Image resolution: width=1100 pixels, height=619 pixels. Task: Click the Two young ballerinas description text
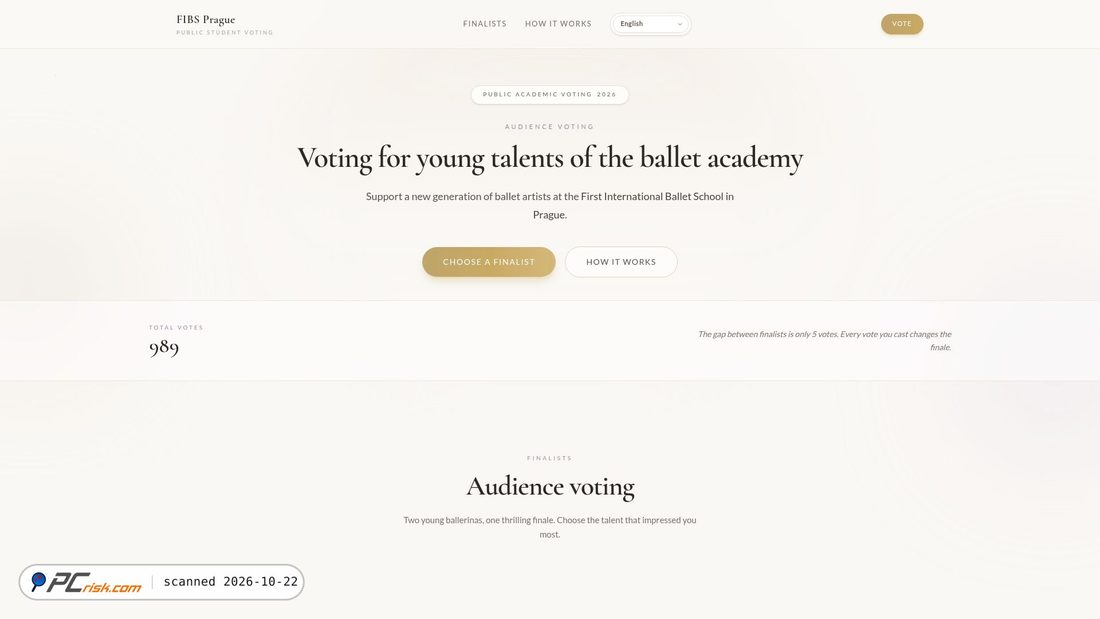[x=550, y=527]
